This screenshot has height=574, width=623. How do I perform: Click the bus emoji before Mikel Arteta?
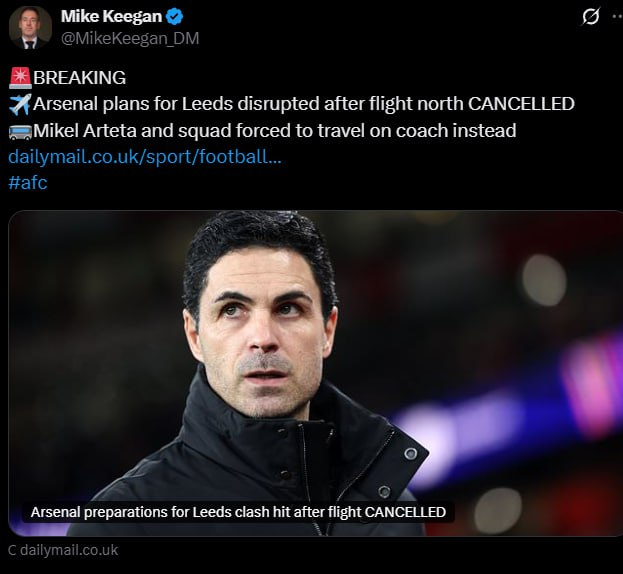19,130
